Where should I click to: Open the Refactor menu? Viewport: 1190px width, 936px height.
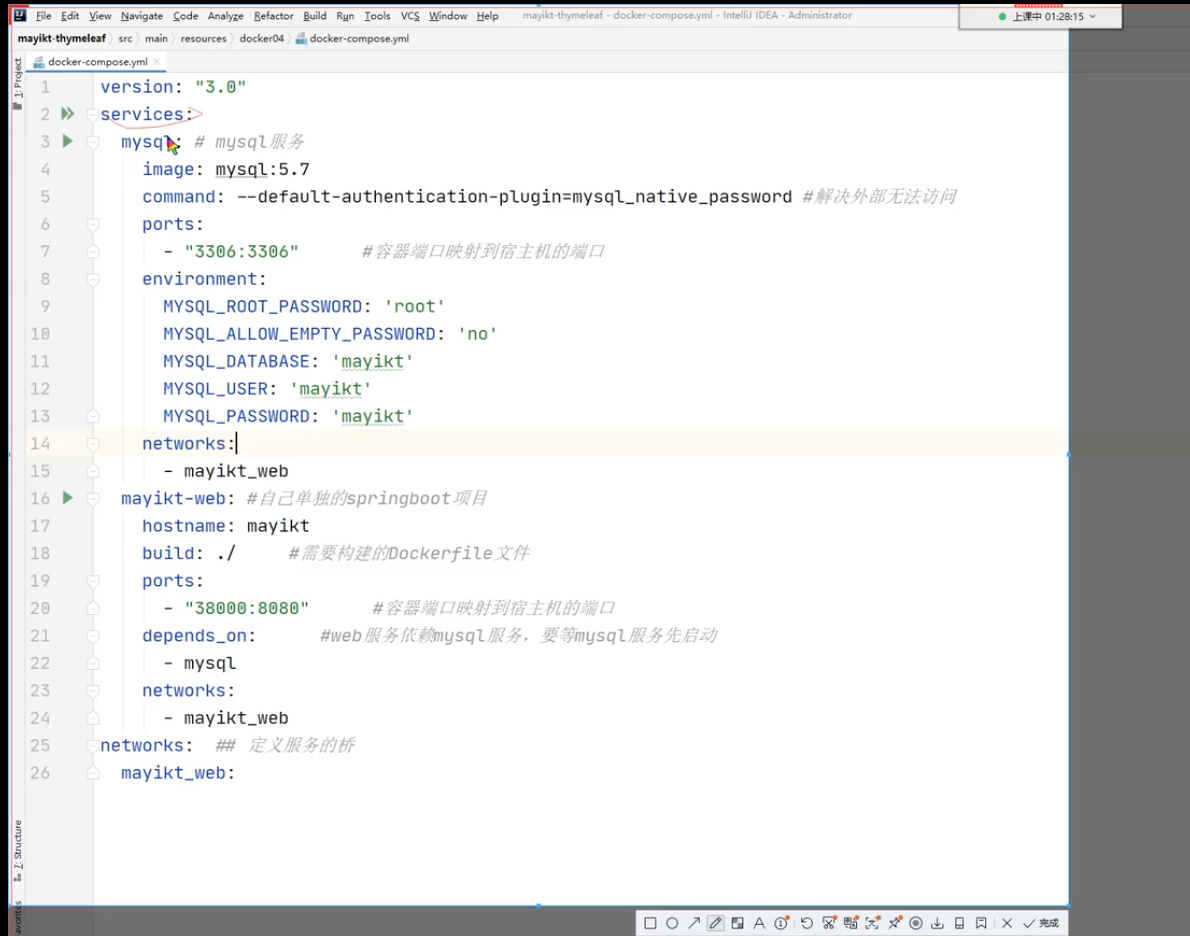click(276, 15)
